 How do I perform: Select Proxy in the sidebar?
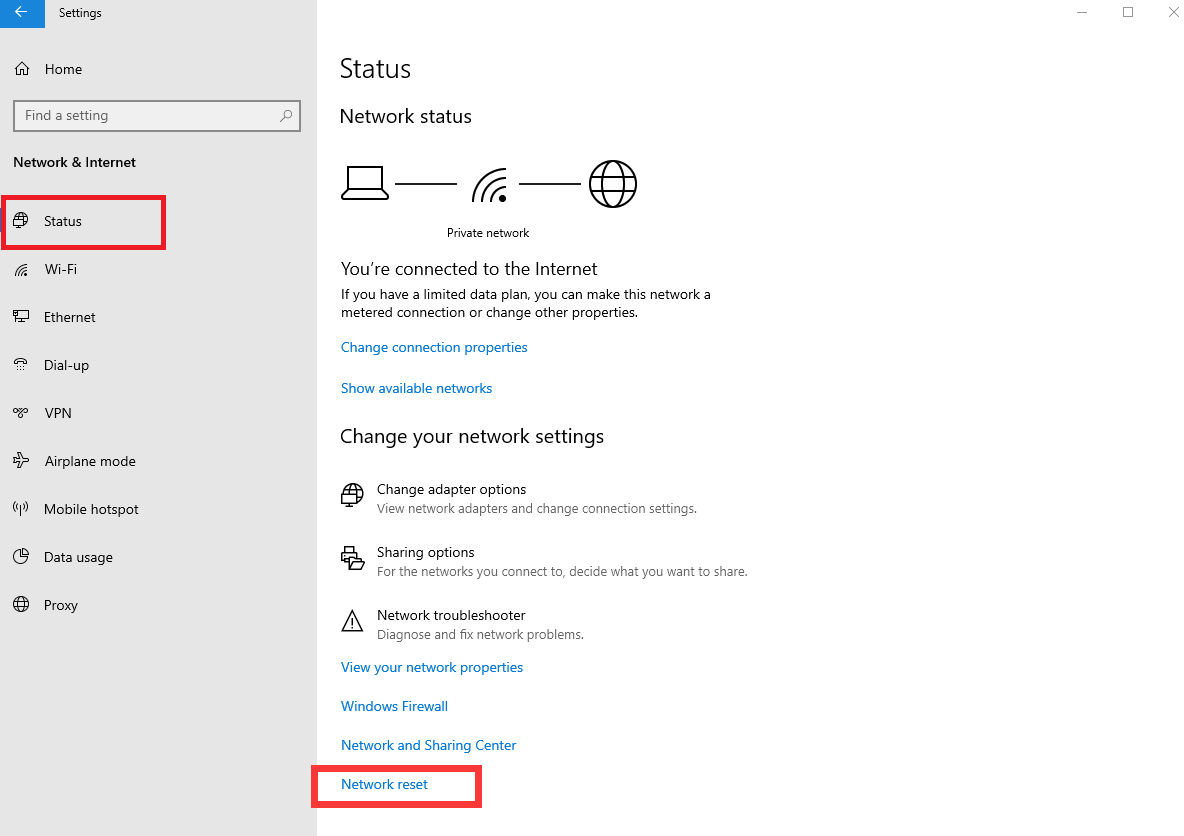click(x=60, y=605)
